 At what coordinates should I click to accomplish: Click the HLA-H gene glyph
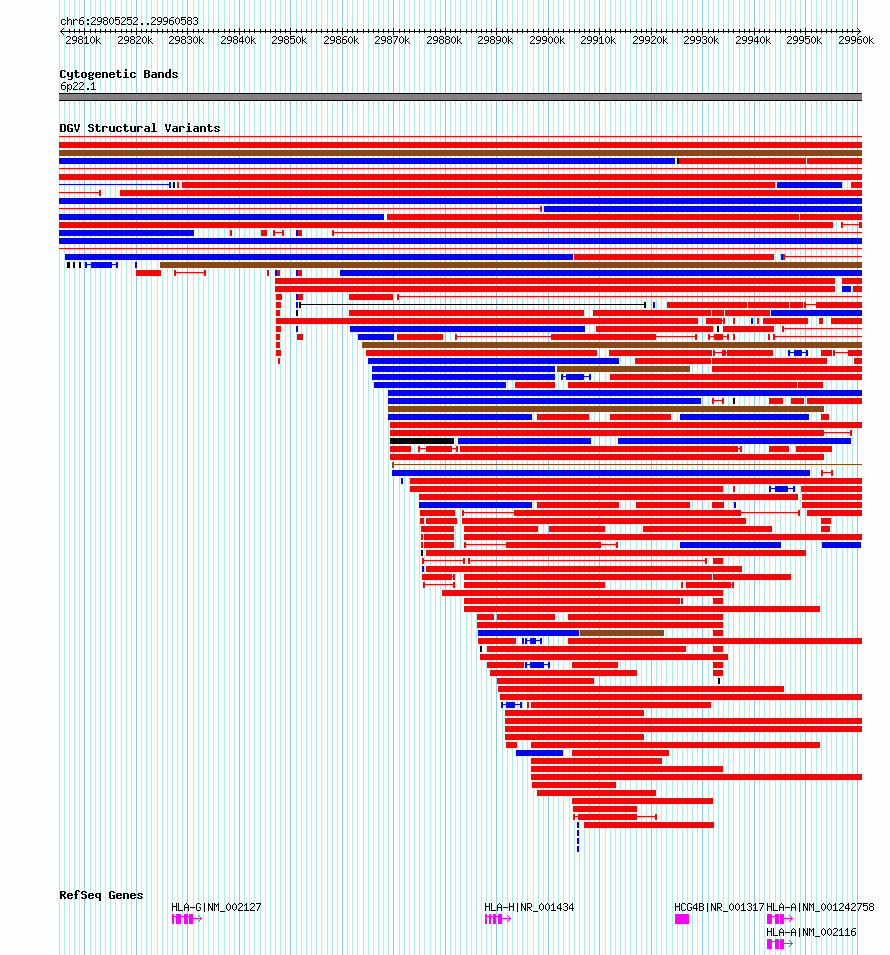[x=497, y=918]
